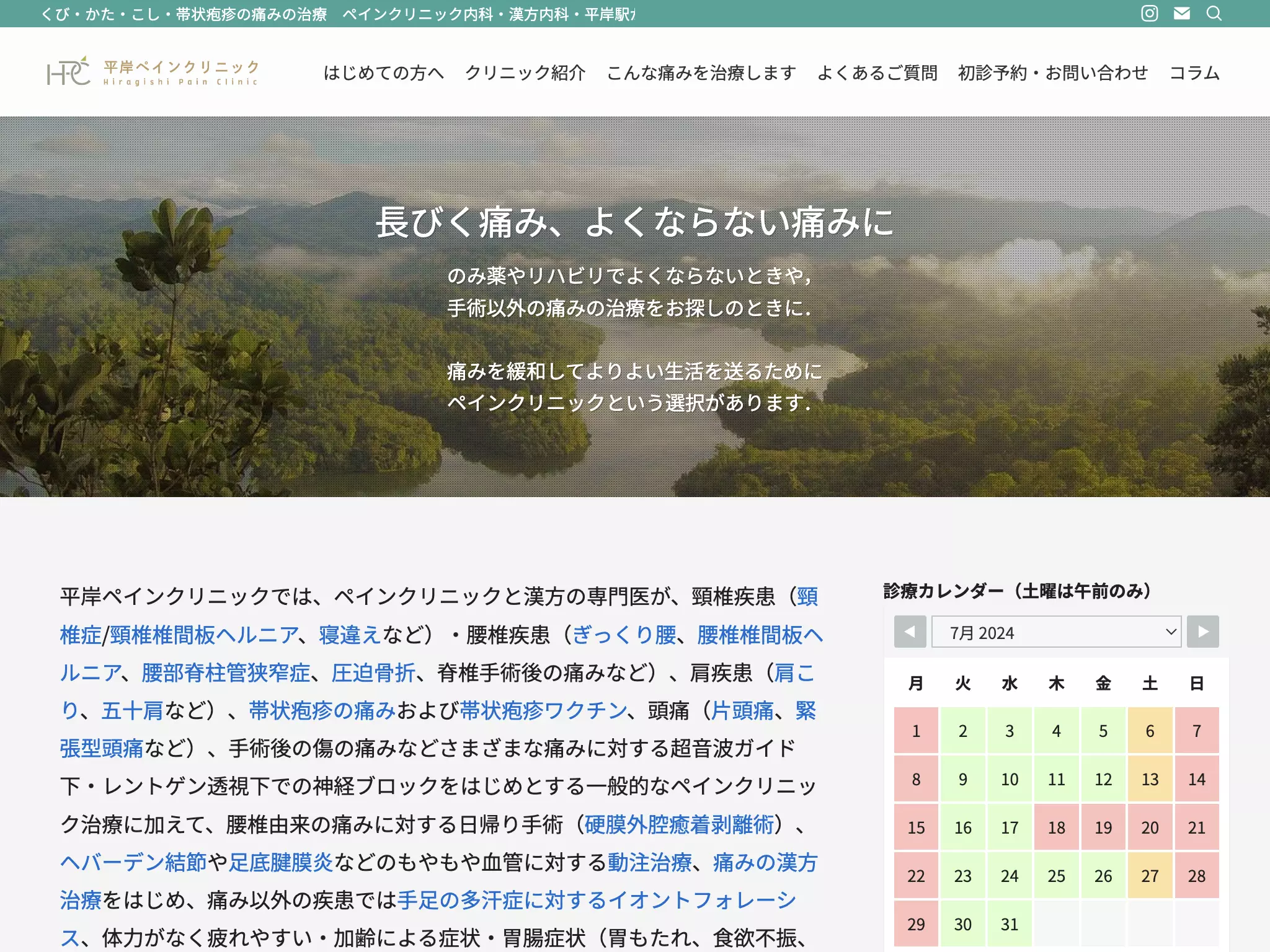Image resolution: width=1270 pixels, height=952 pixels.
Task: Select calendar date 23
Action: point(962,876)
